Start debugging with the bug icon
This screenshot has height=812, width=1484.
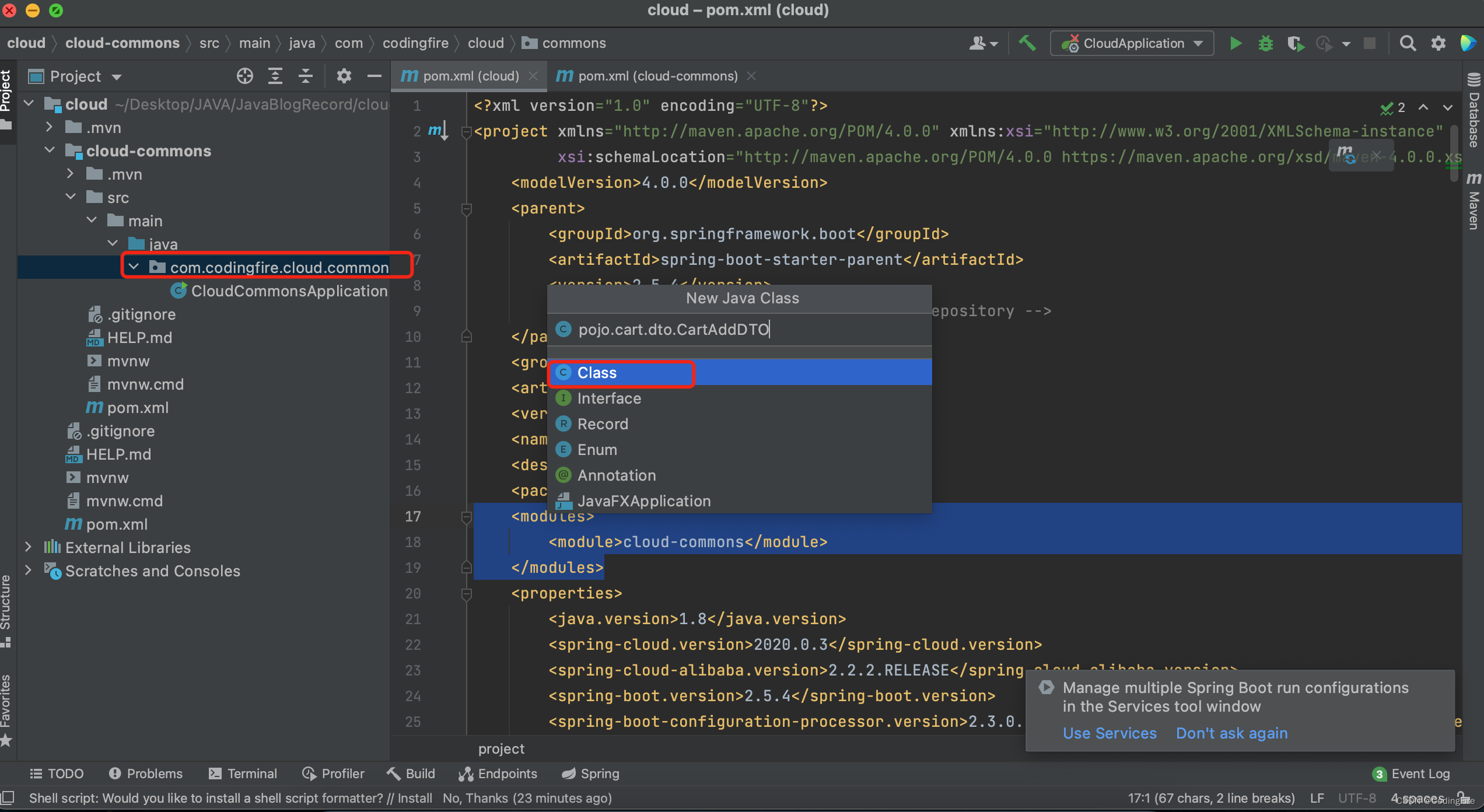1265,43
